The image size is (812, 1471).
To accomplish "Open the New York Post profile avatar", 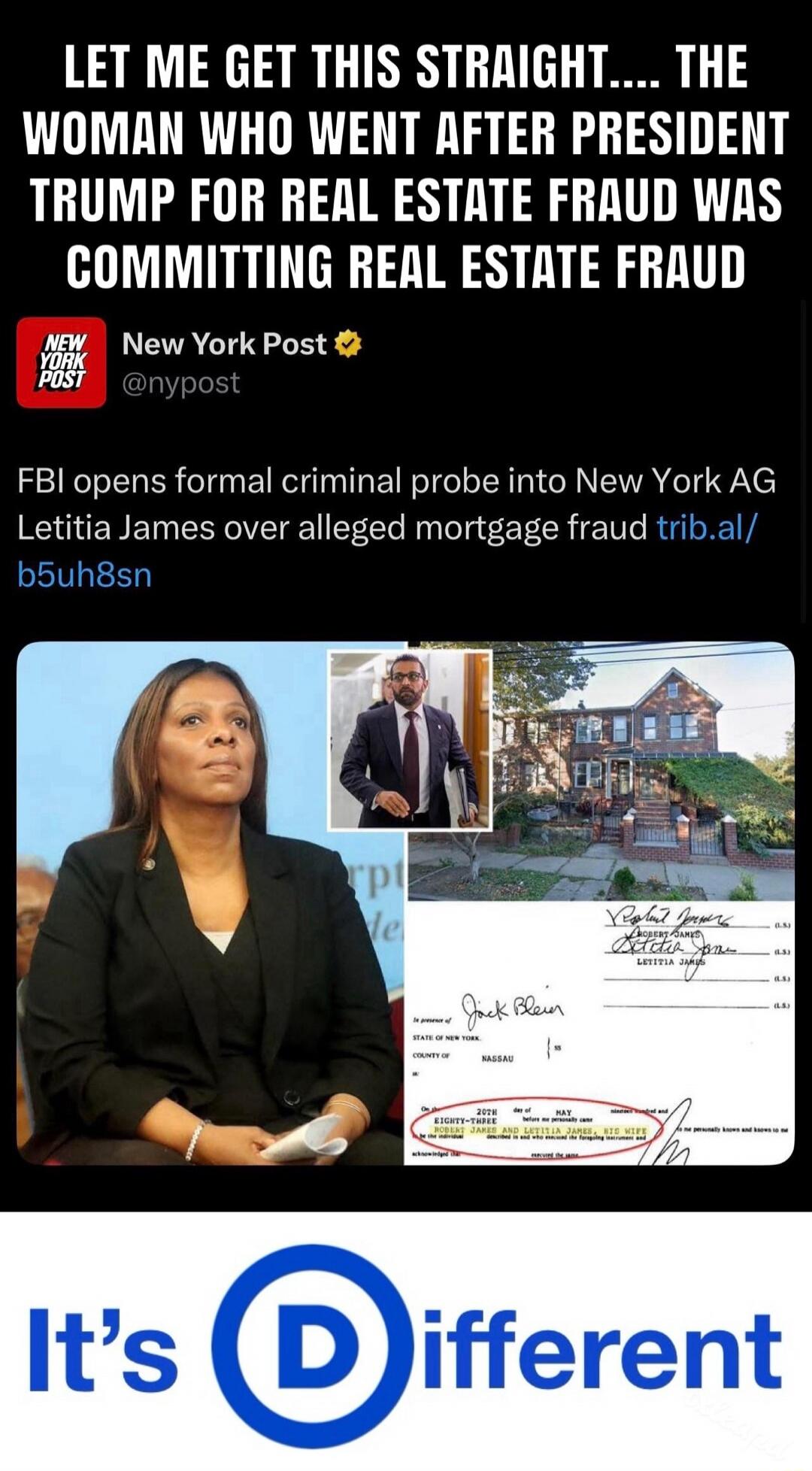I will [62, 362].
